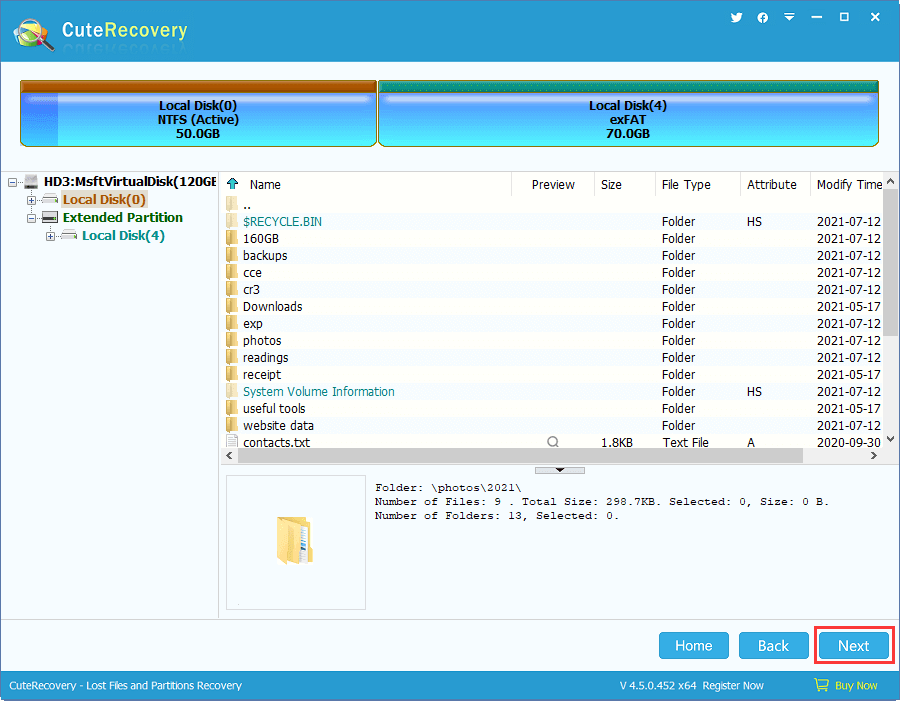The image size is (900, 701).
Task: Select the useful tools folder row
Action: pos(553,408)
